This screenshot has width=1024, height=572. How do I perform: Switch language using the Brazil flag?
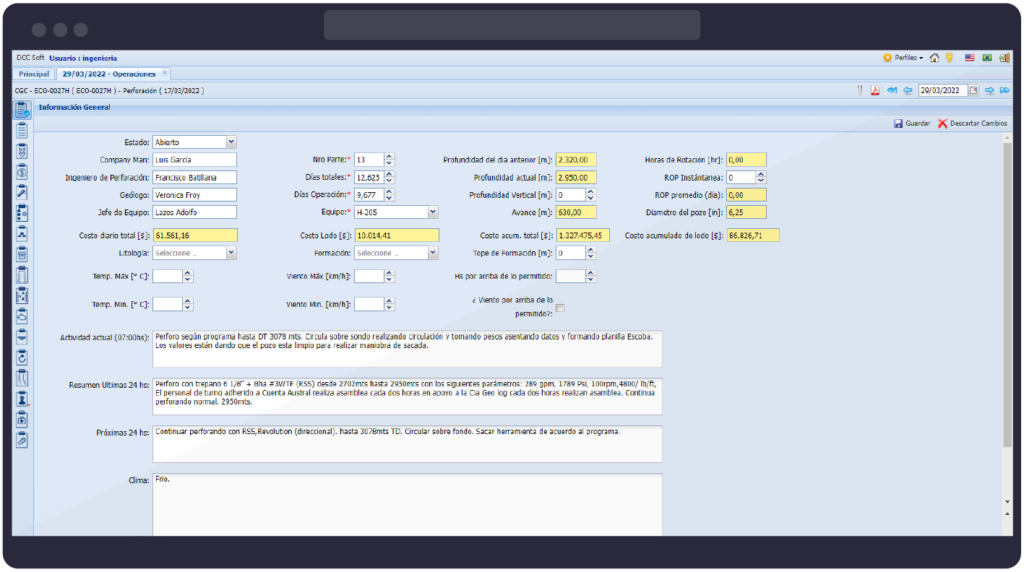987,58
